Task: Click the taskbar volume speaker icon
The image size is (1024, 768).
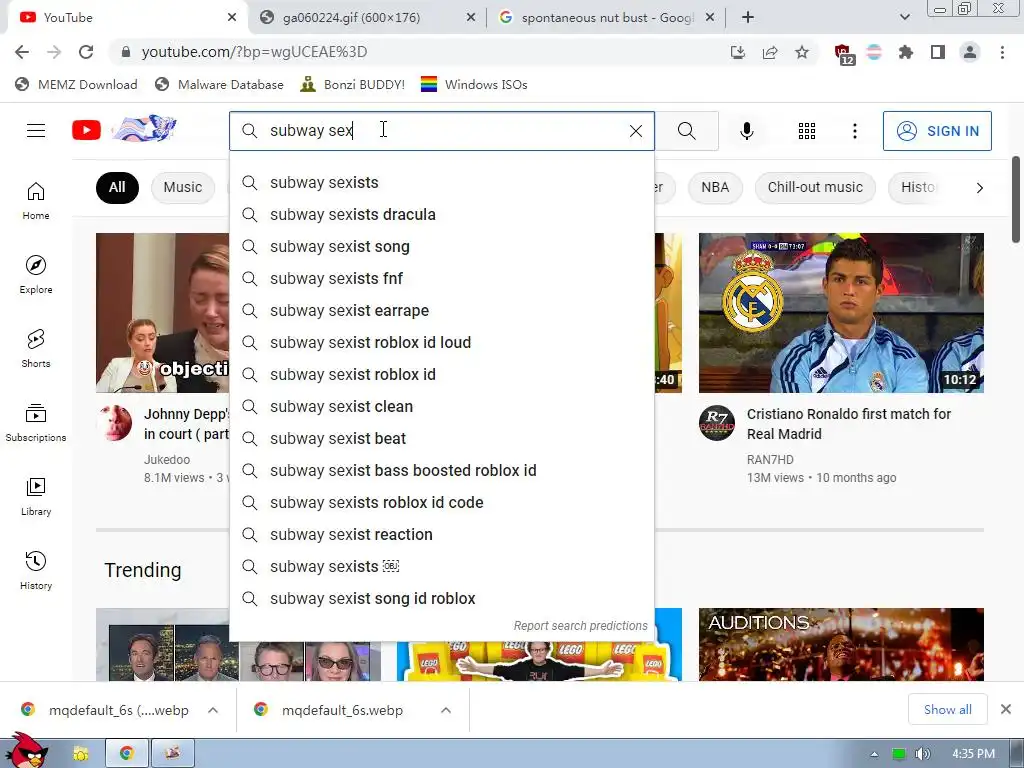Action: [922, 754]
